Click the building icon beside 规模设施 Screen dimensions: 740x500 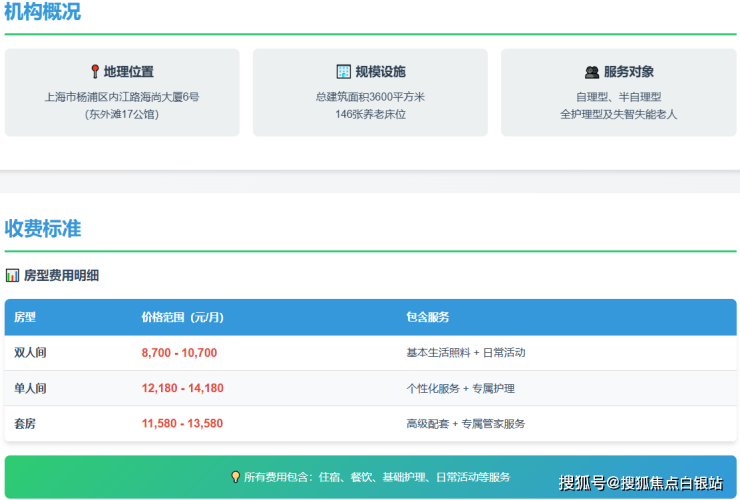click(x=343, y=72)
